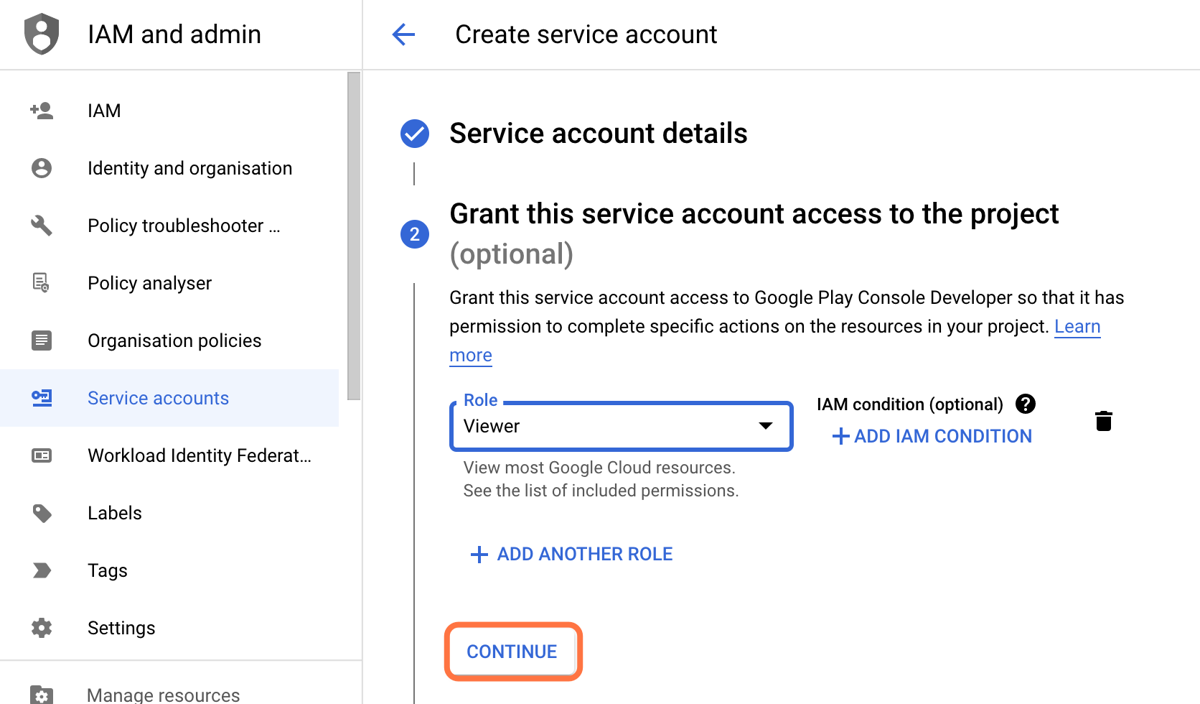Click ADD ANOTHER ROLE
1200x704 pixels.
571,554
